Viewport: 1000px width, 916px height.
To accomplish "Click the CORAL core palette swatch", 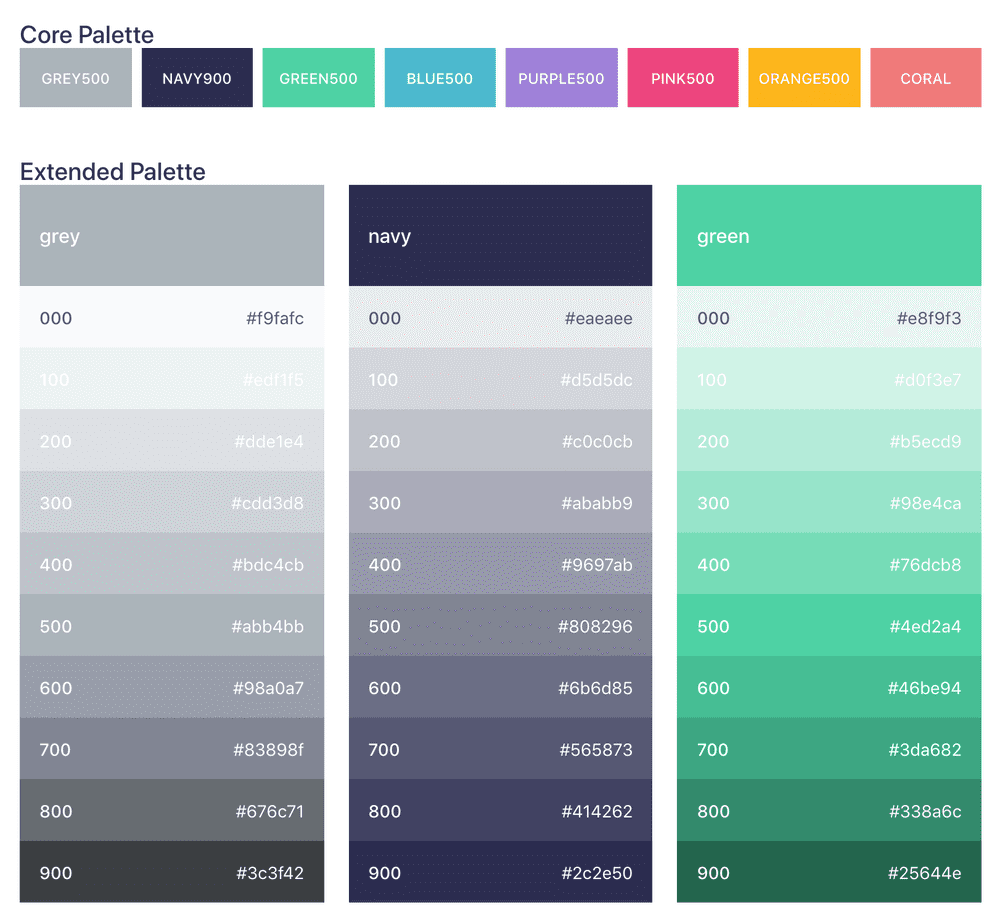I will click(x=925, y=78).
